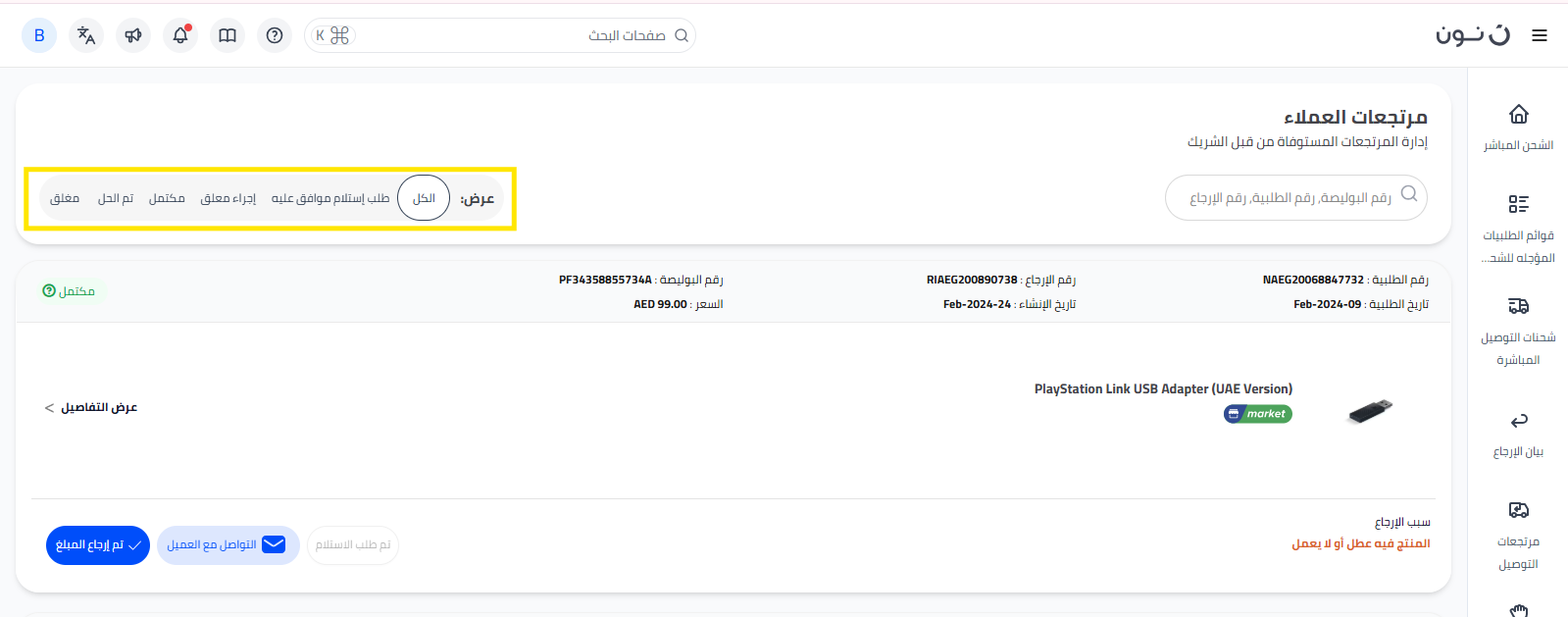
Task: Click the تم إرجاع المبلغ button
Action: [x=98, y=545]
